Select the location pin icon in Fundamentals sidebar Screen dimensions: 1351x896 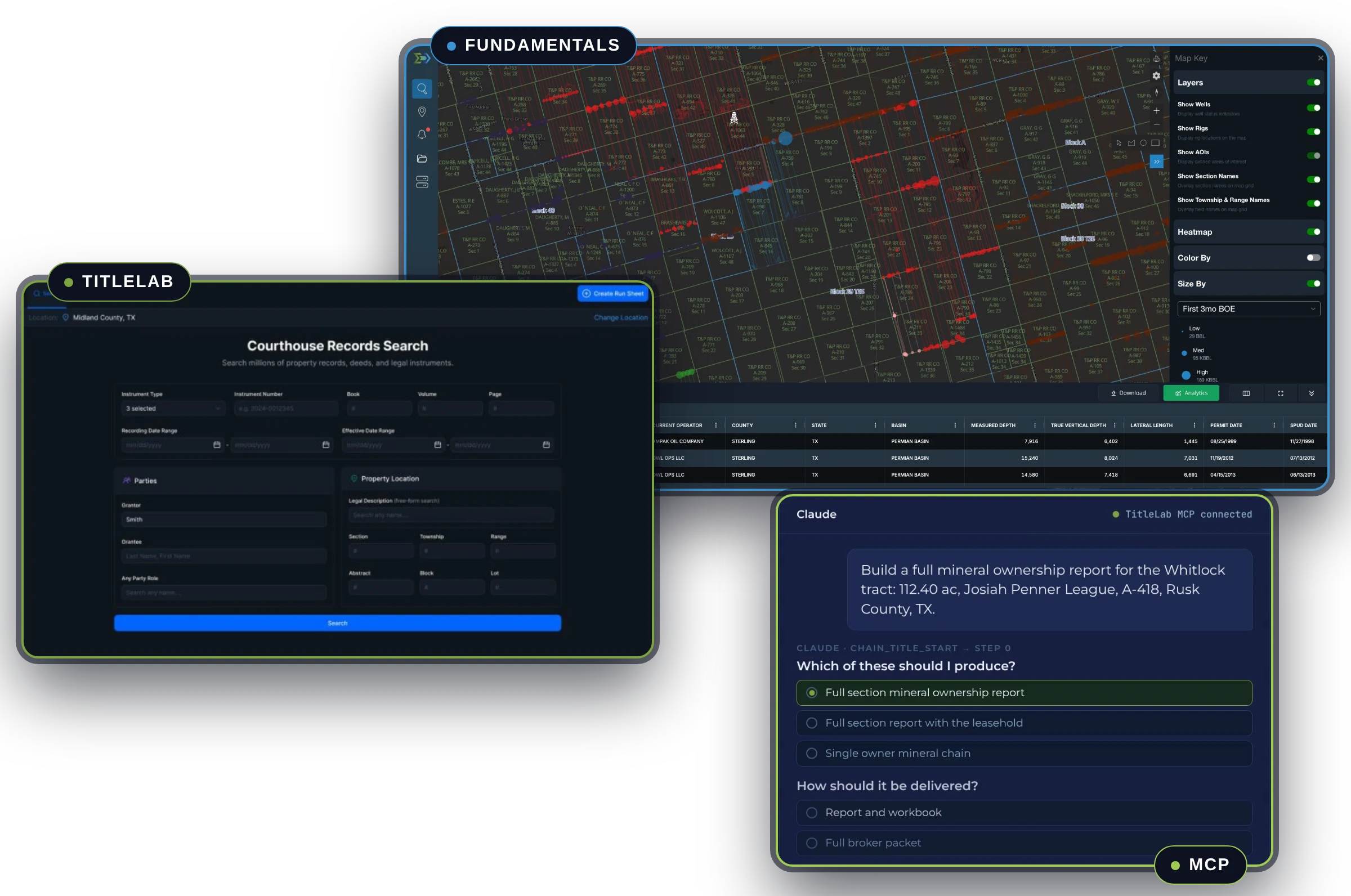pos(422,111)
